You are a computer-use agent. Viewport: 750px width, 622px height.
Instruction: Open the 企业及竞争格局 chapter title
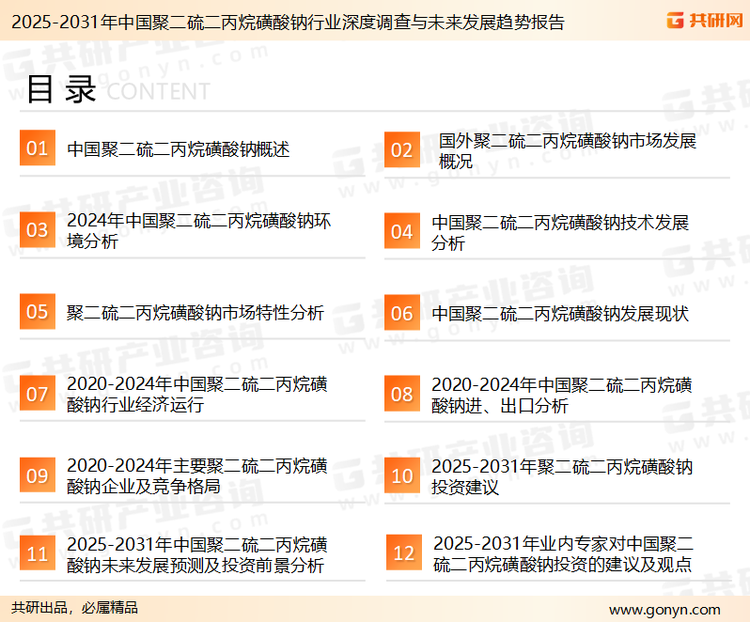[x=197, y=476]
